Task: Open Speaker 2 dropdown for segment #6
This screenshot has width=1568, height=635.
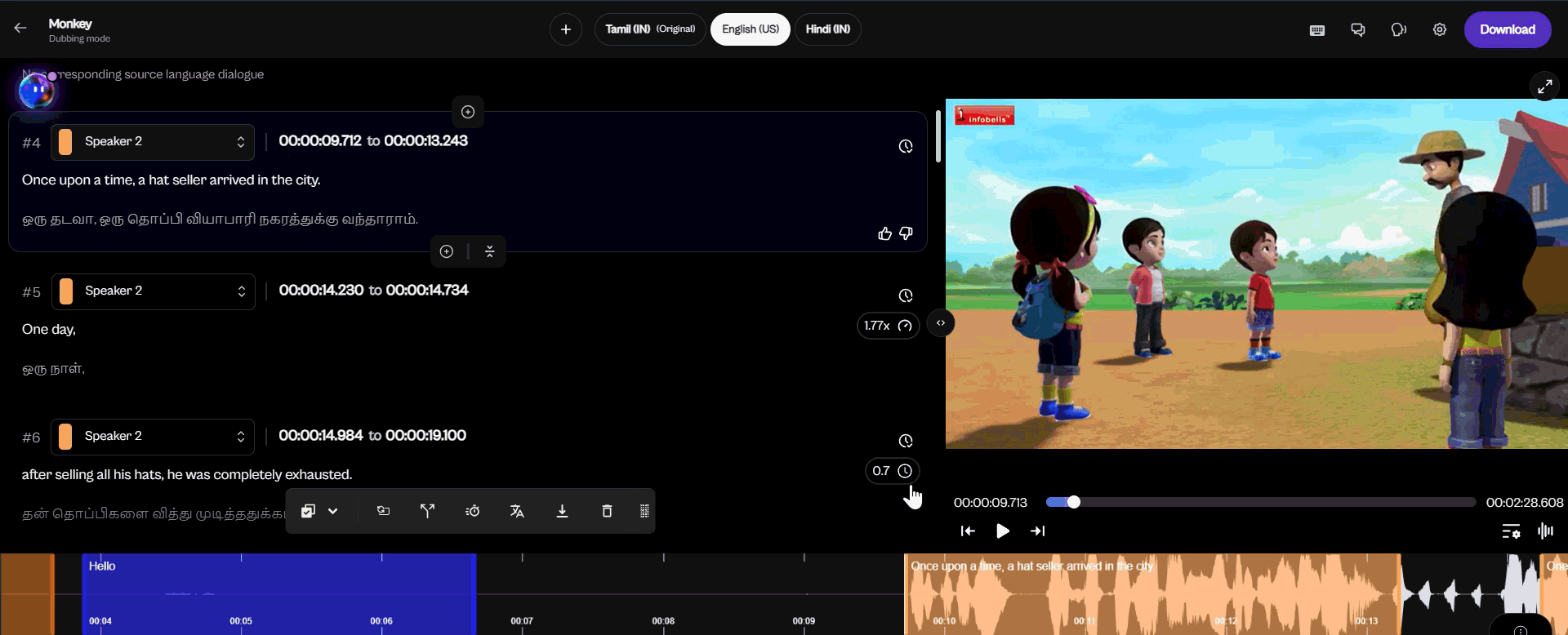Action: pos(153,437)
